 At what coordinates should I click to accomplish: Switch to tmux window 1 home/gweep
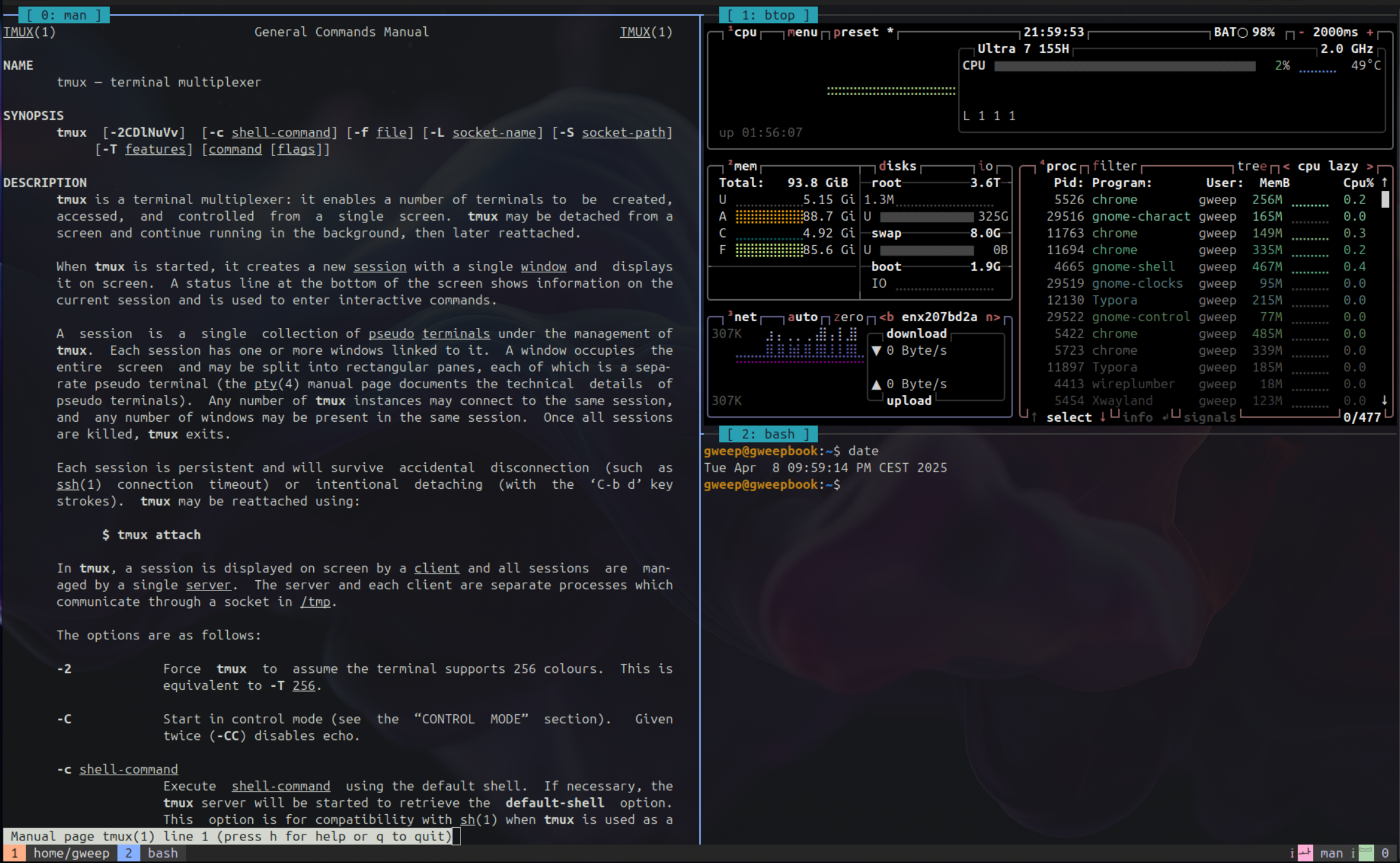[60, 853]
